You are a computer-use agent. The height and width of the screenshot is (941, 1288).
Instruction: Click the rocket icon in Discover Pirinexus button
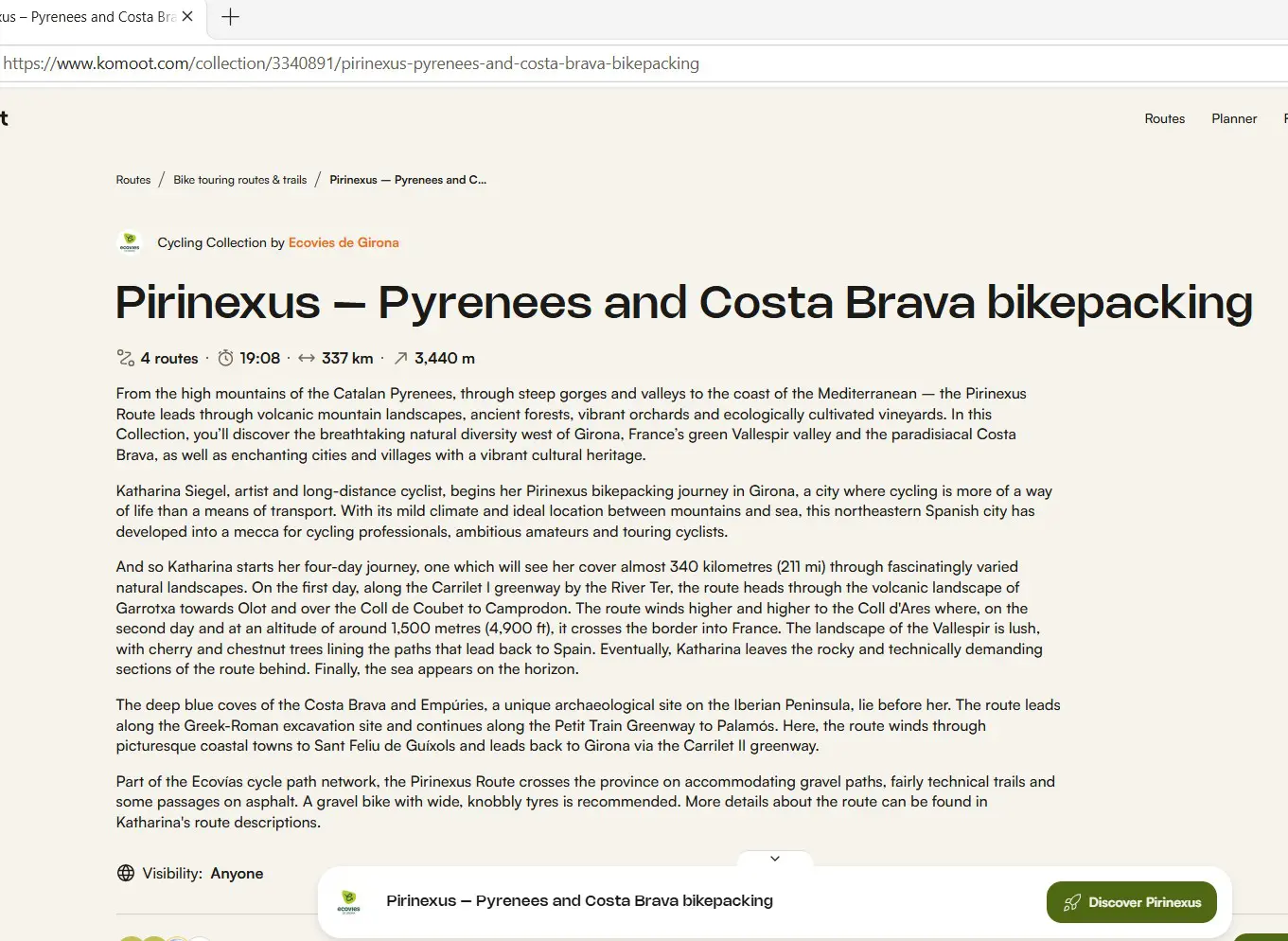click(x=1072, y=902)
